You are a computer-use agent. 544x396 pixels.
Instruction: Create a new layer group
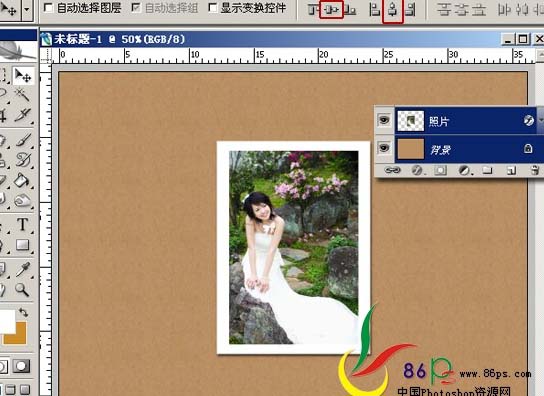(487, 170)
